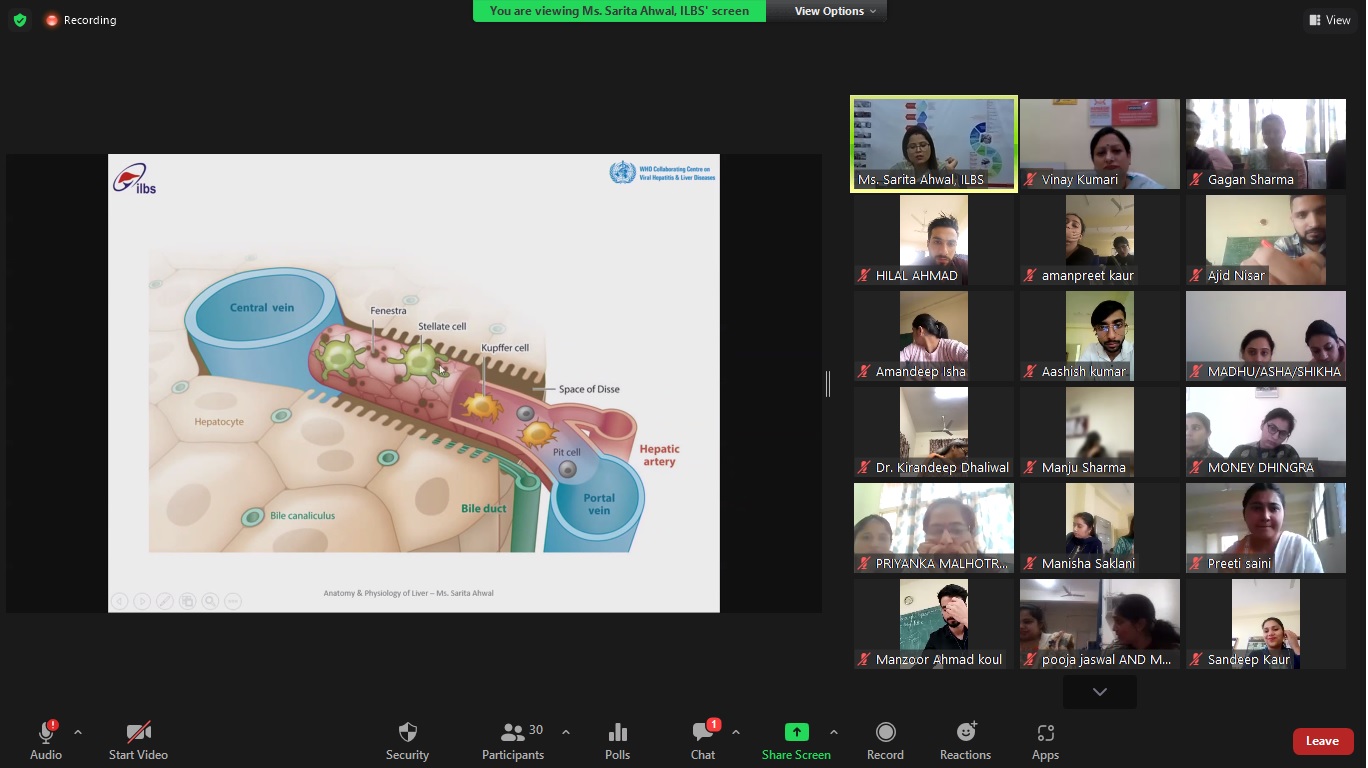Click the slide's see-all-slides icon

point(187,601)
